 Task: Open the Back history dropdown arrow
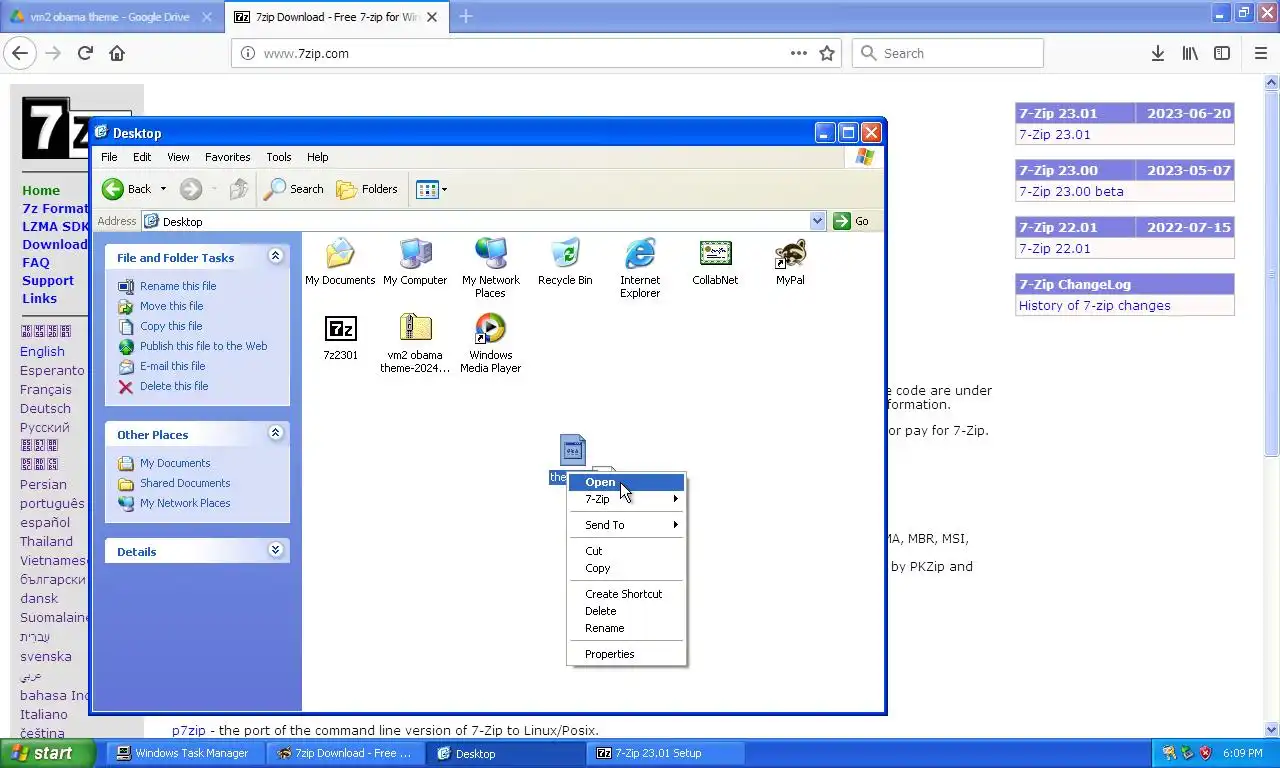tap(163, 189)
